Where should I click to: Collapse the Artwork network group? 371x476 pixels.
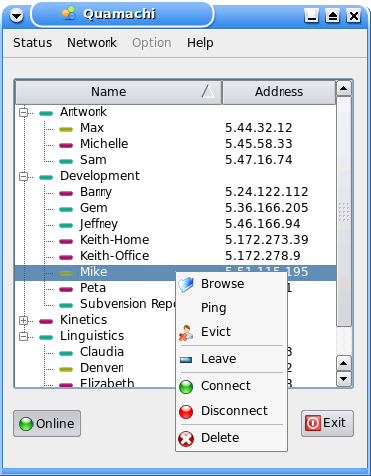coord(23,113)
